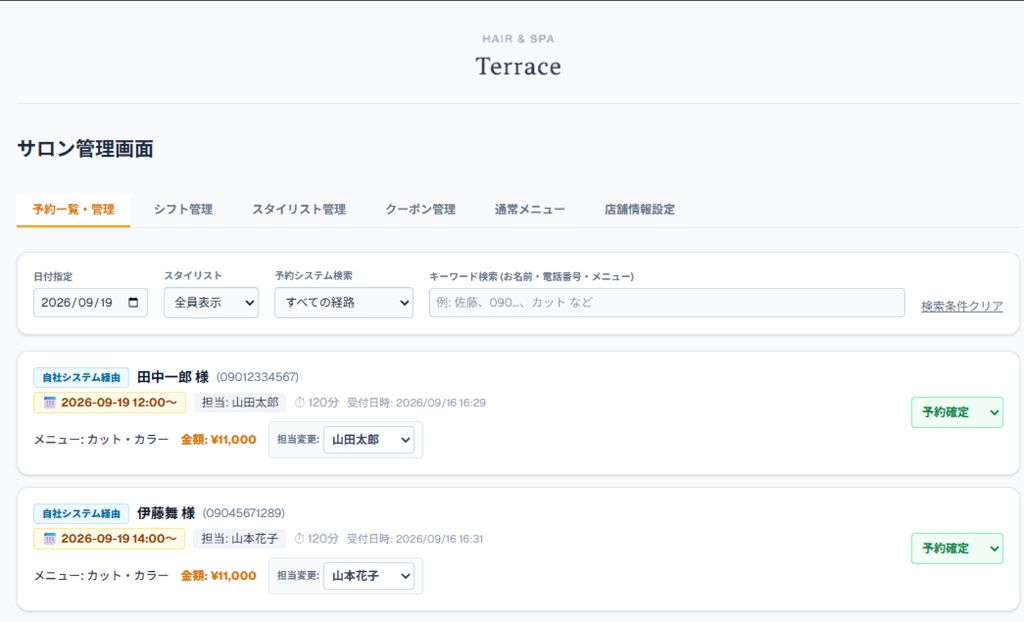1024x622 pixels.
Task: Select customer name 田中一郎 様
Action: coord(173,377)
